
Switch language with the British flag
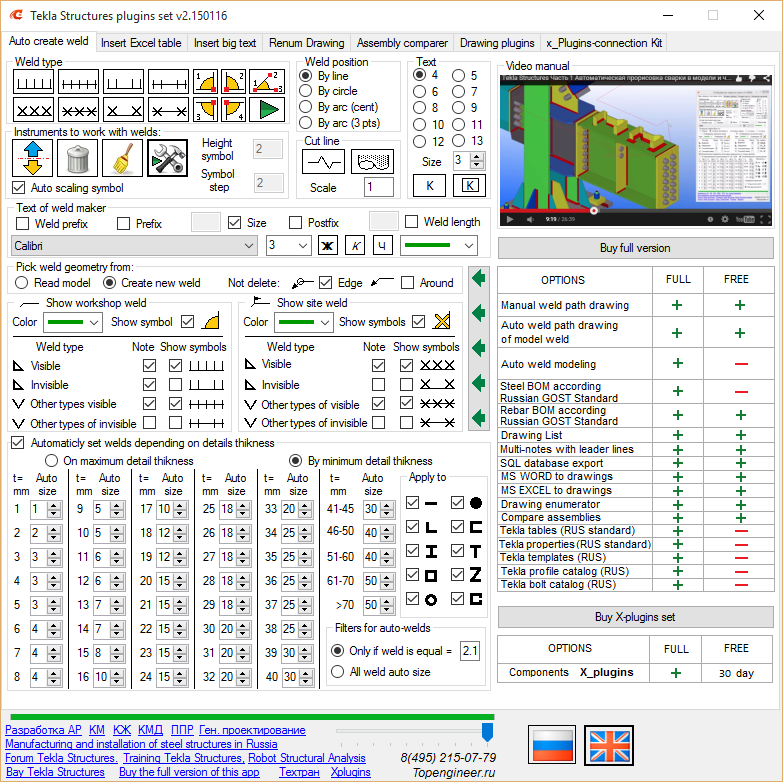[x=609, y=747]
